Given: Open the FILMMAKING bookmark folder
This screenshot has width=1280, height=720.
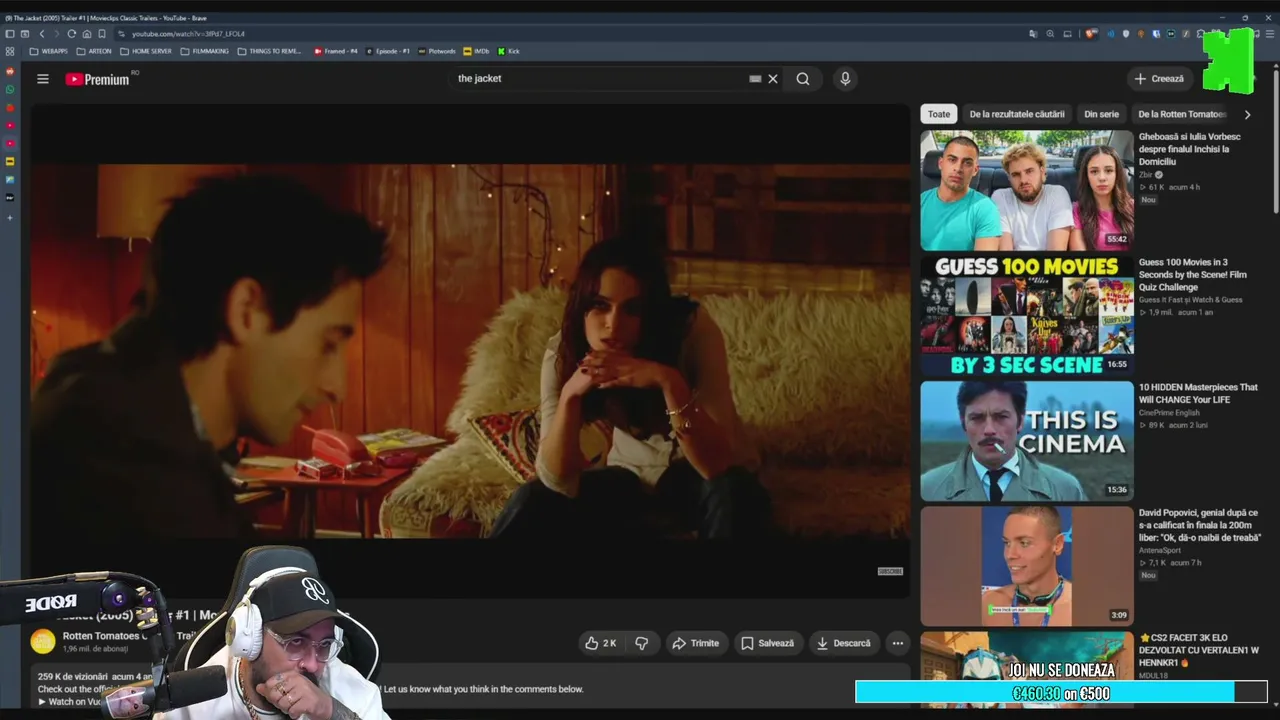Looking at the screenshot, I should [205, 51].
